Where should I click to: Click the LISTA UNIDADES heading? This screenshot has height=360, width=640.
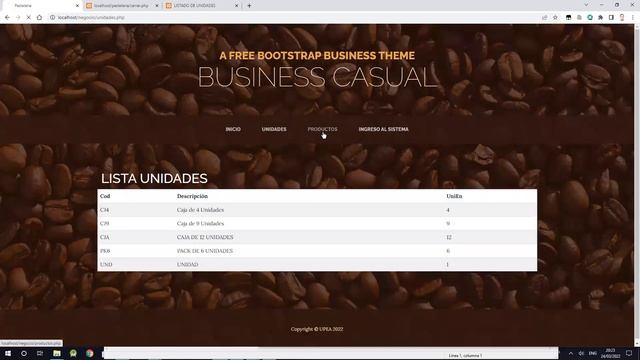click(154, 178)
